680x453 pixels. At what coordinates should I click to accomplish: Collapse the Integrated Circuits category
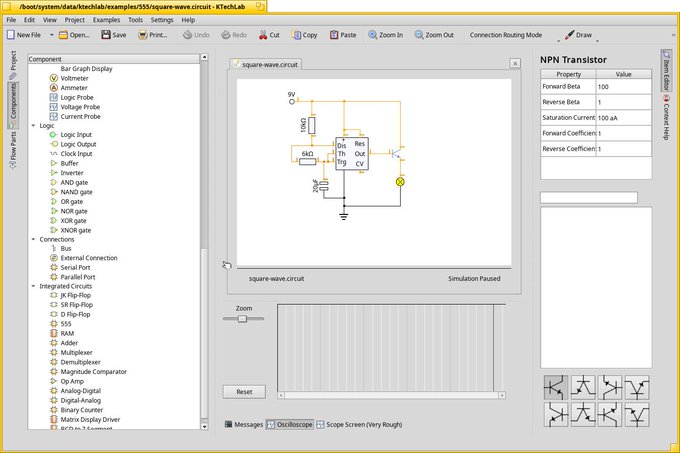click(33, 286)
